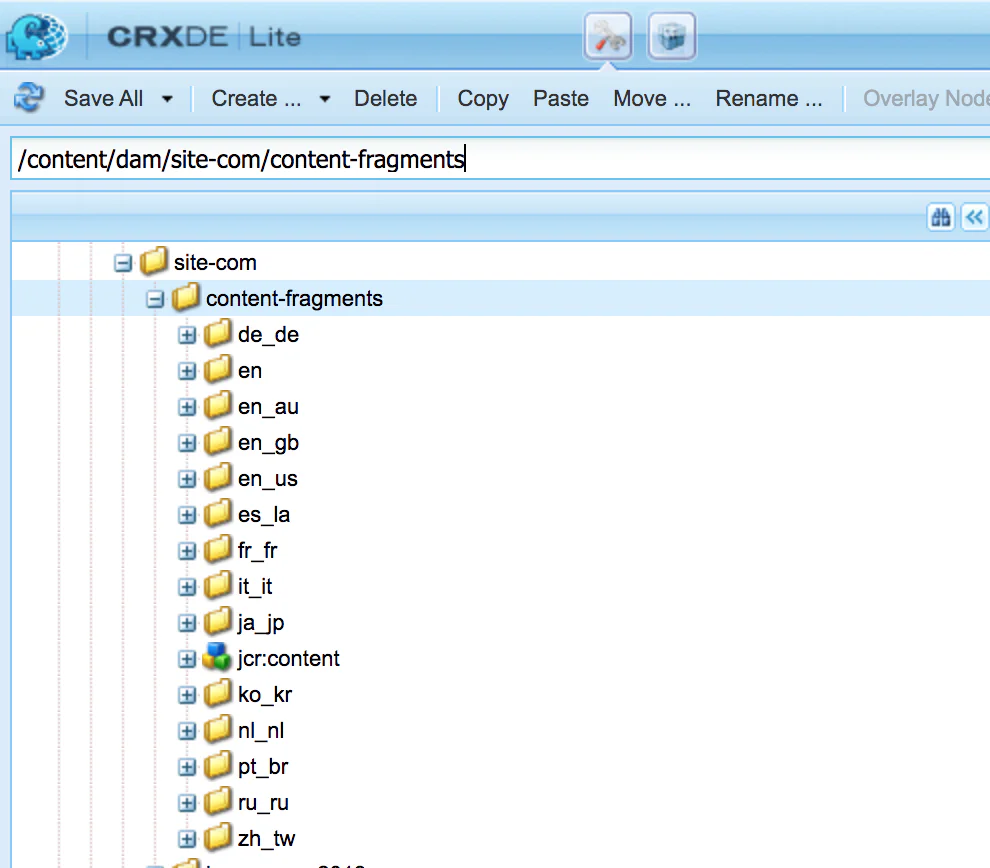Viewport: 990px width, 868px height.
Task: Collapse the panel with double-arrow icon
Action: pyautogui.click(x=974, y=218)
